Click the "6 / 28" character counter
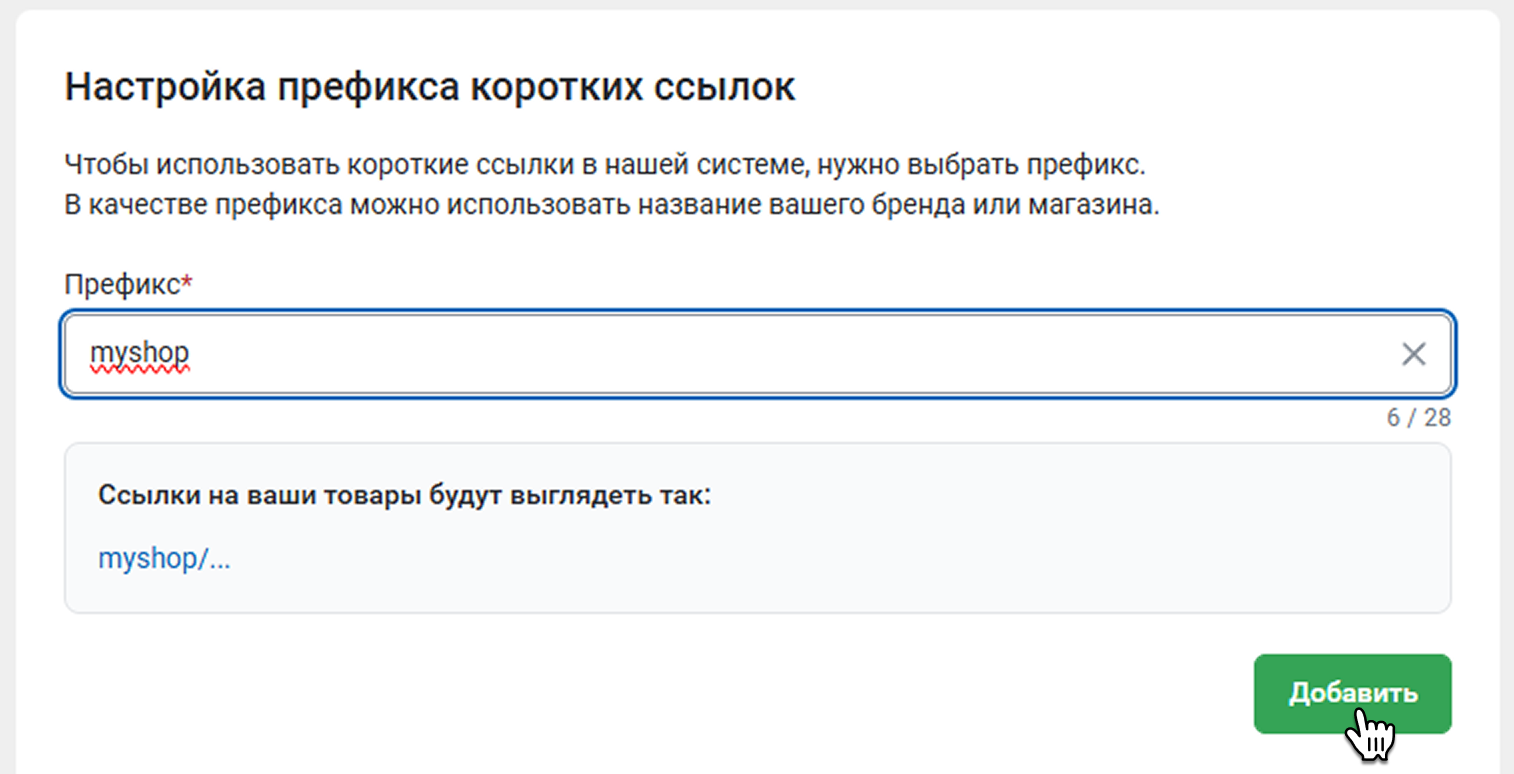1514x774 pixels. [1418, 418]
